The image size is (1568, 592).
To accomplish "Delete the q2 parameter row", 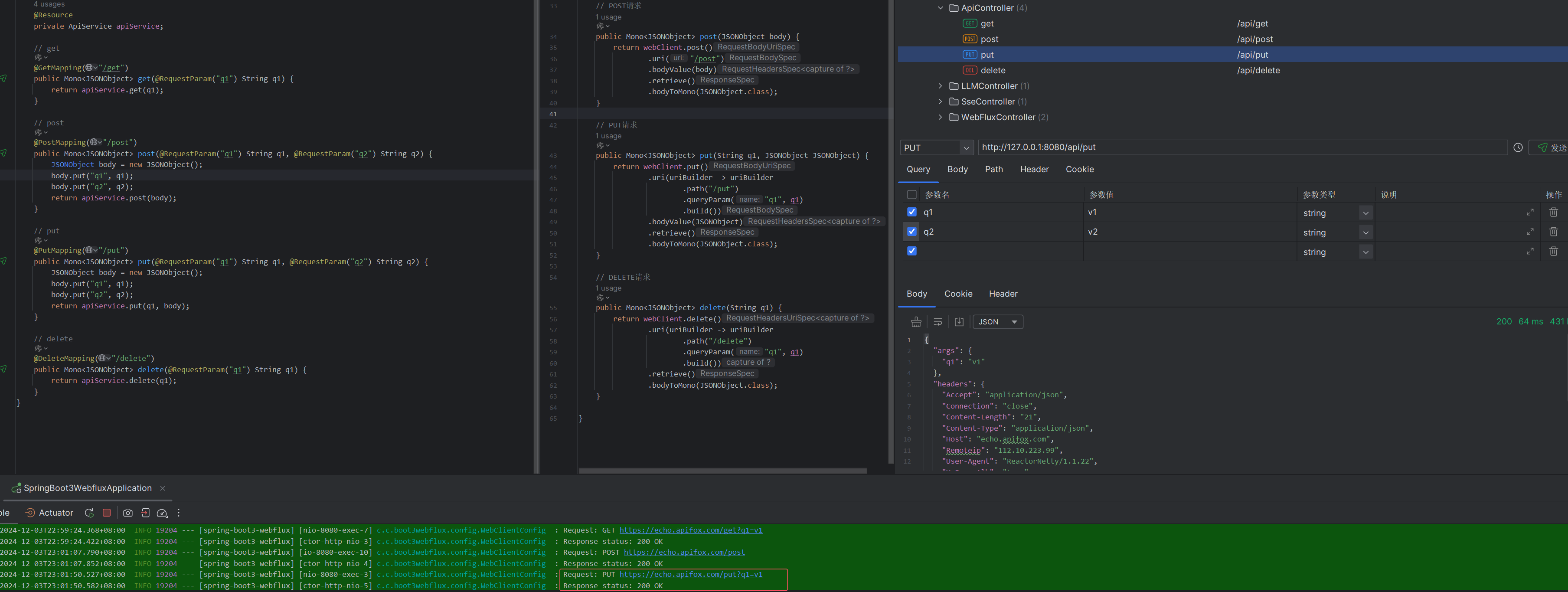I will point(1553,232).
